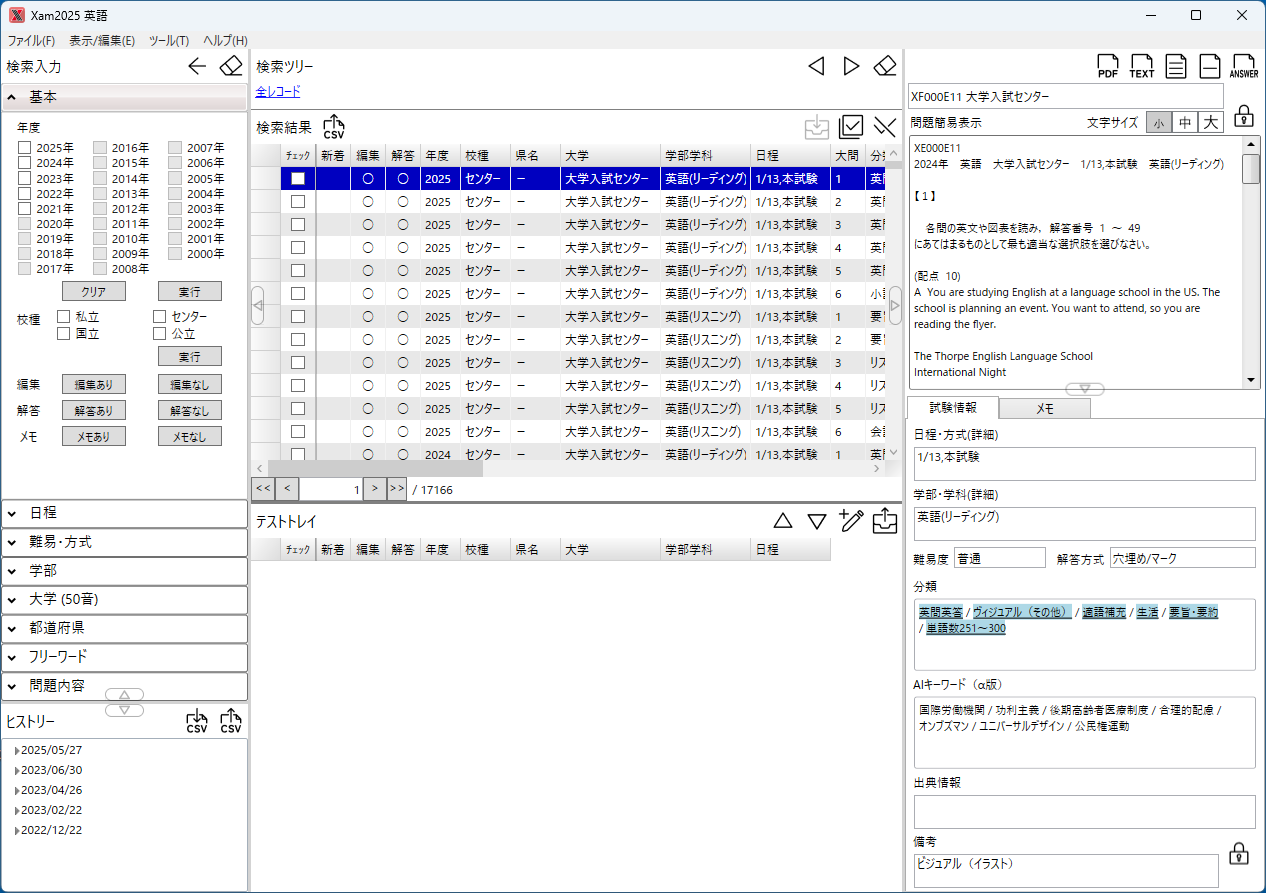Image resolution: width=1266 pixels, height=893 pixels.
Task: Check the 2024年 year checkbox
Action: click(24, 163)
